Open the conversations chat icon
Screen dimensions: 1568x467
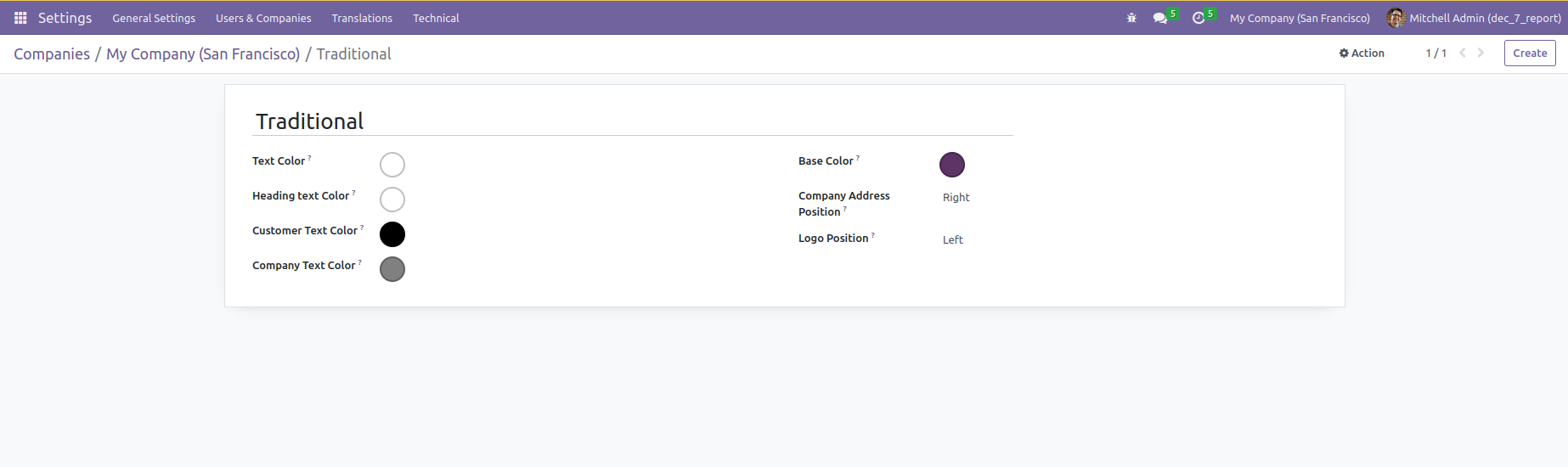click(1160, 18)
